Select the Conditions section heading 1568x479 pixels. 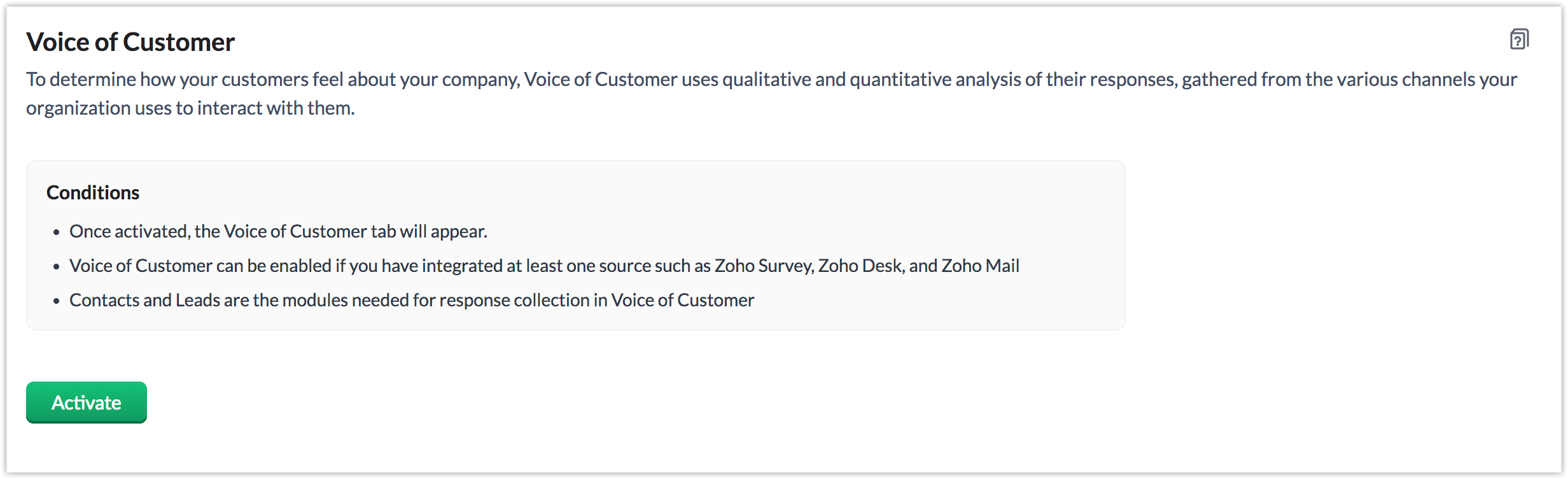tap(93, 192)
